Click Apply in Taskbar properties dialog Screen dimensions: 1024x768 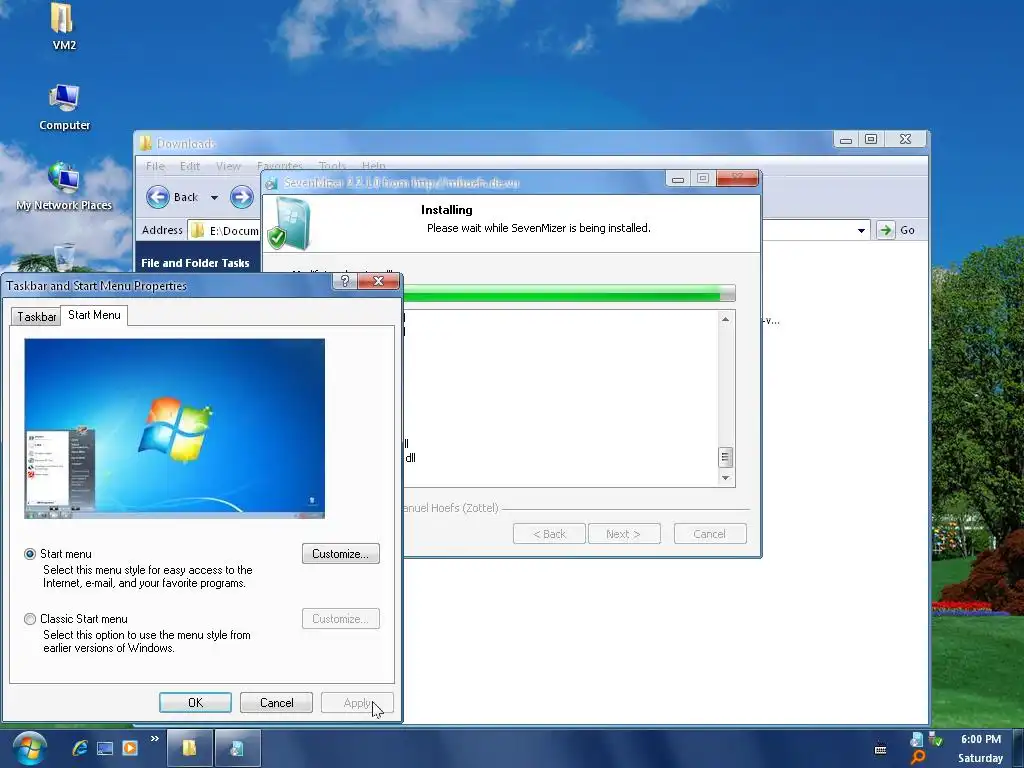coord(357,703)
